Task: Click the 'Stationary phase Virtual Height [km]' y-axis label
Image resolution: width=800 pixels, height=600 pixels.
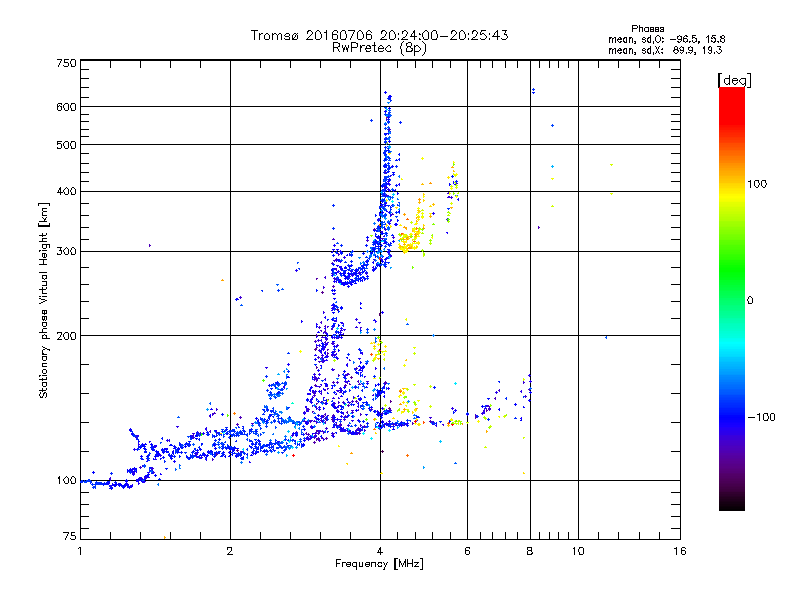Action: point(44,301)
